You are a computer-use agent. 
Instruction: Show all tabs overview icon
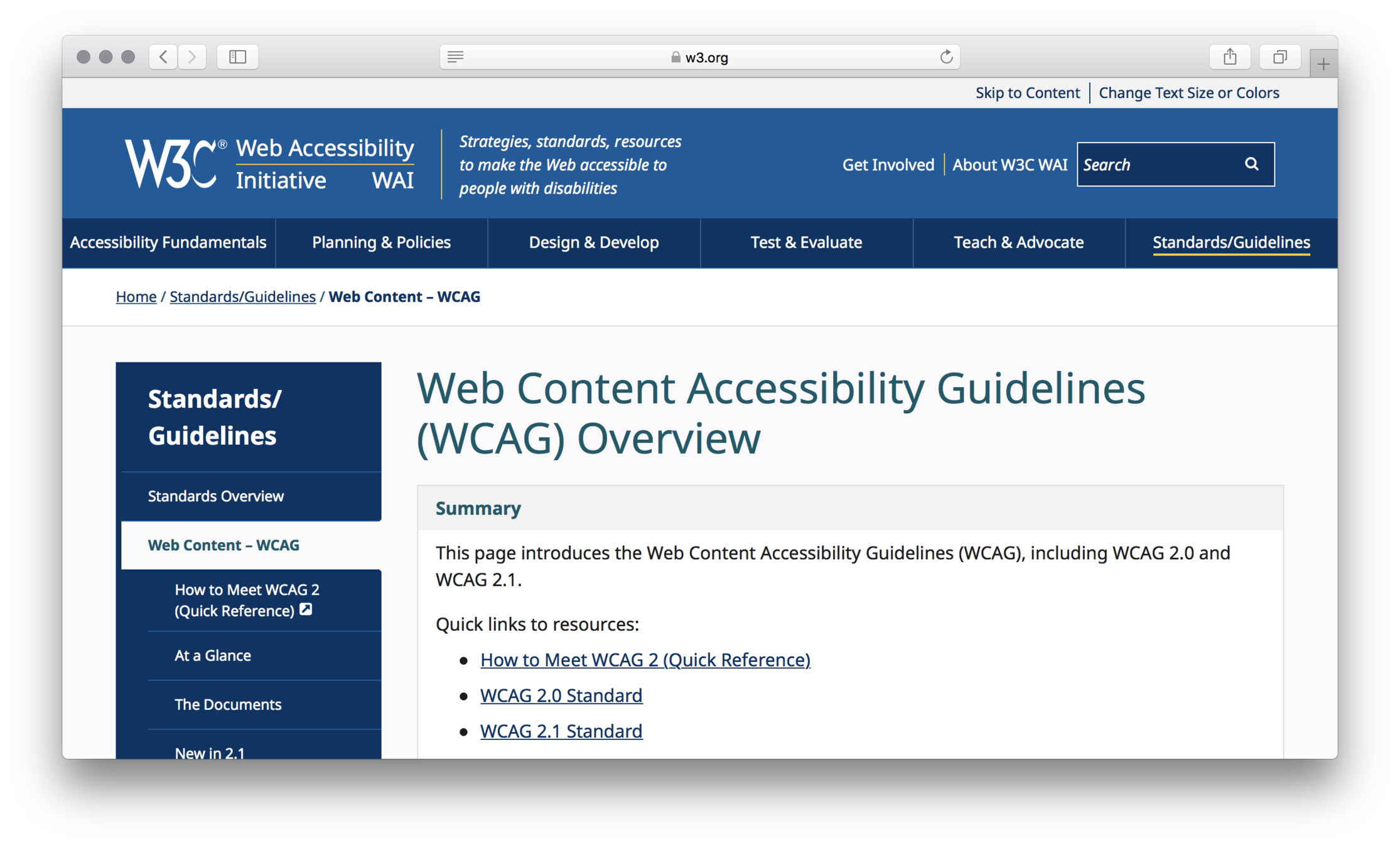(1279, 57)
